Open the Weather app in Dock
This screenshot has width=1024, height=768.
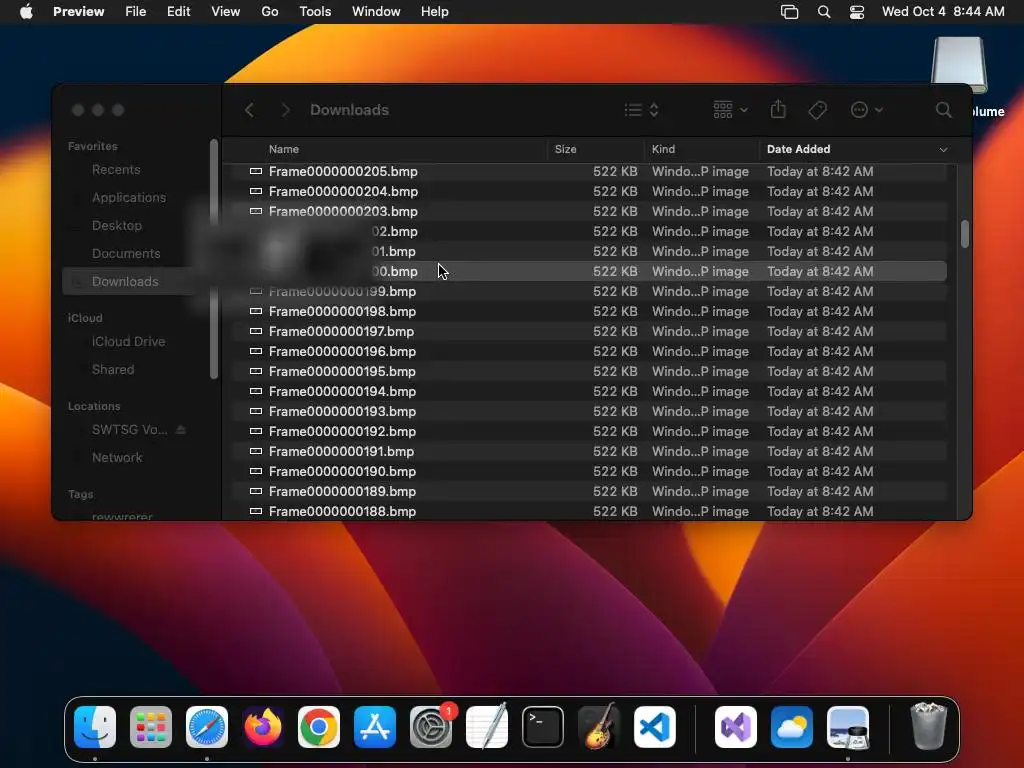[x=792, y=727]
